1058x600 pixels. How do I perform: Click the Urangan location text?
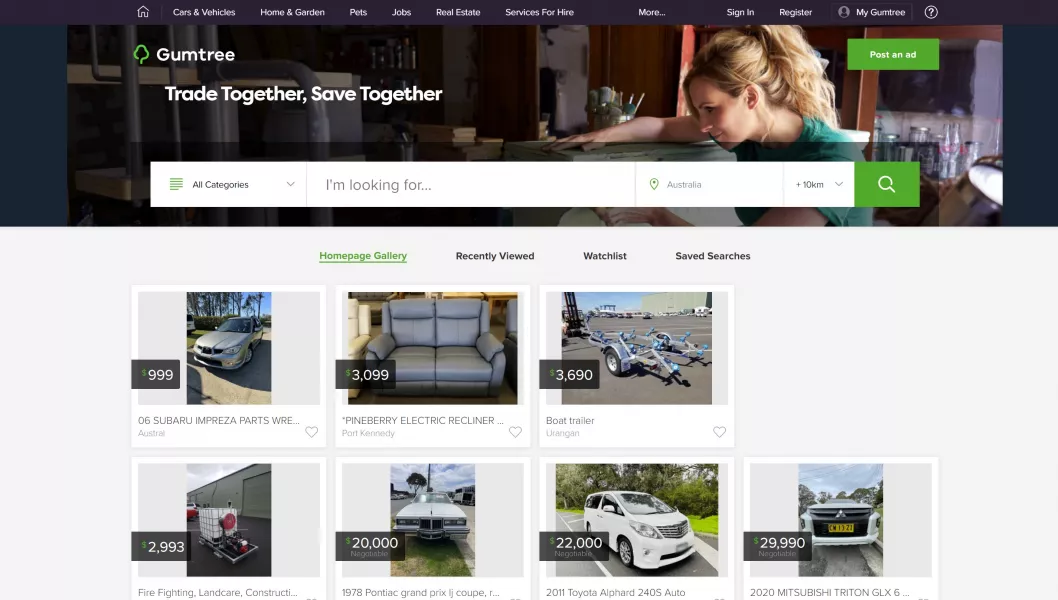point(563,433)
